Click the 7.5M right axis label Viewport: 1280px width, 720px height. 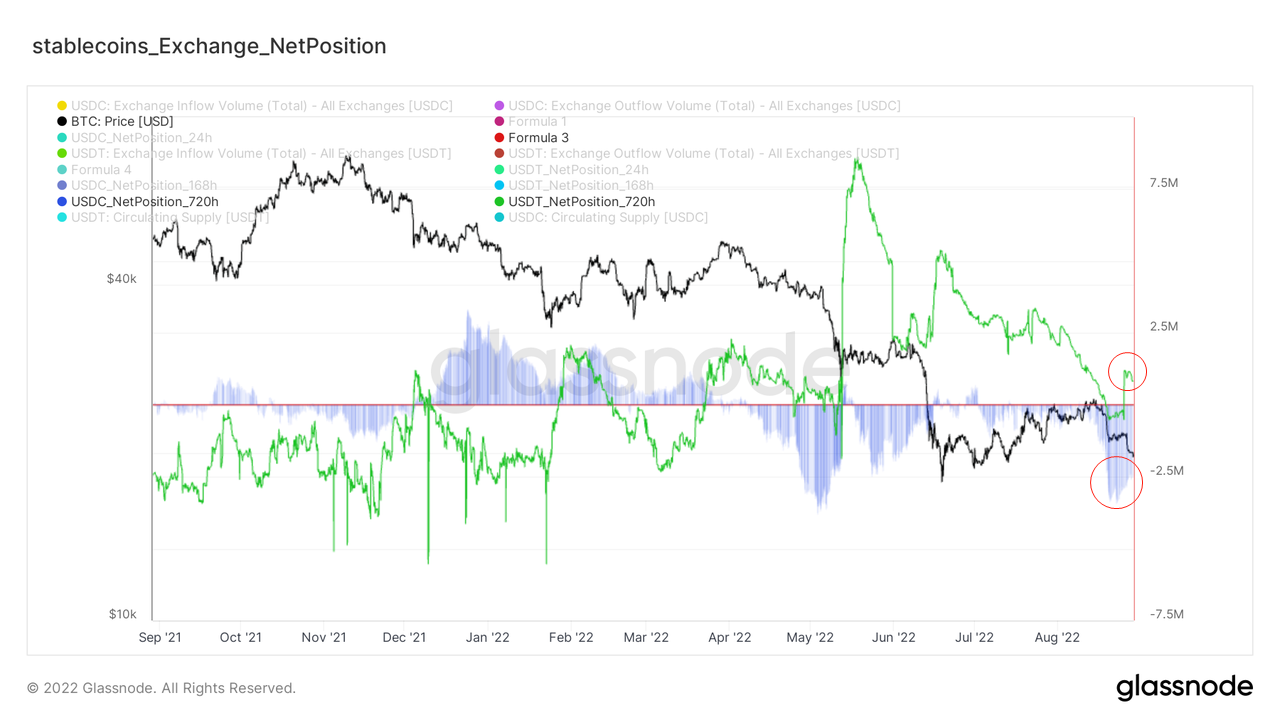coord(1166,183)
